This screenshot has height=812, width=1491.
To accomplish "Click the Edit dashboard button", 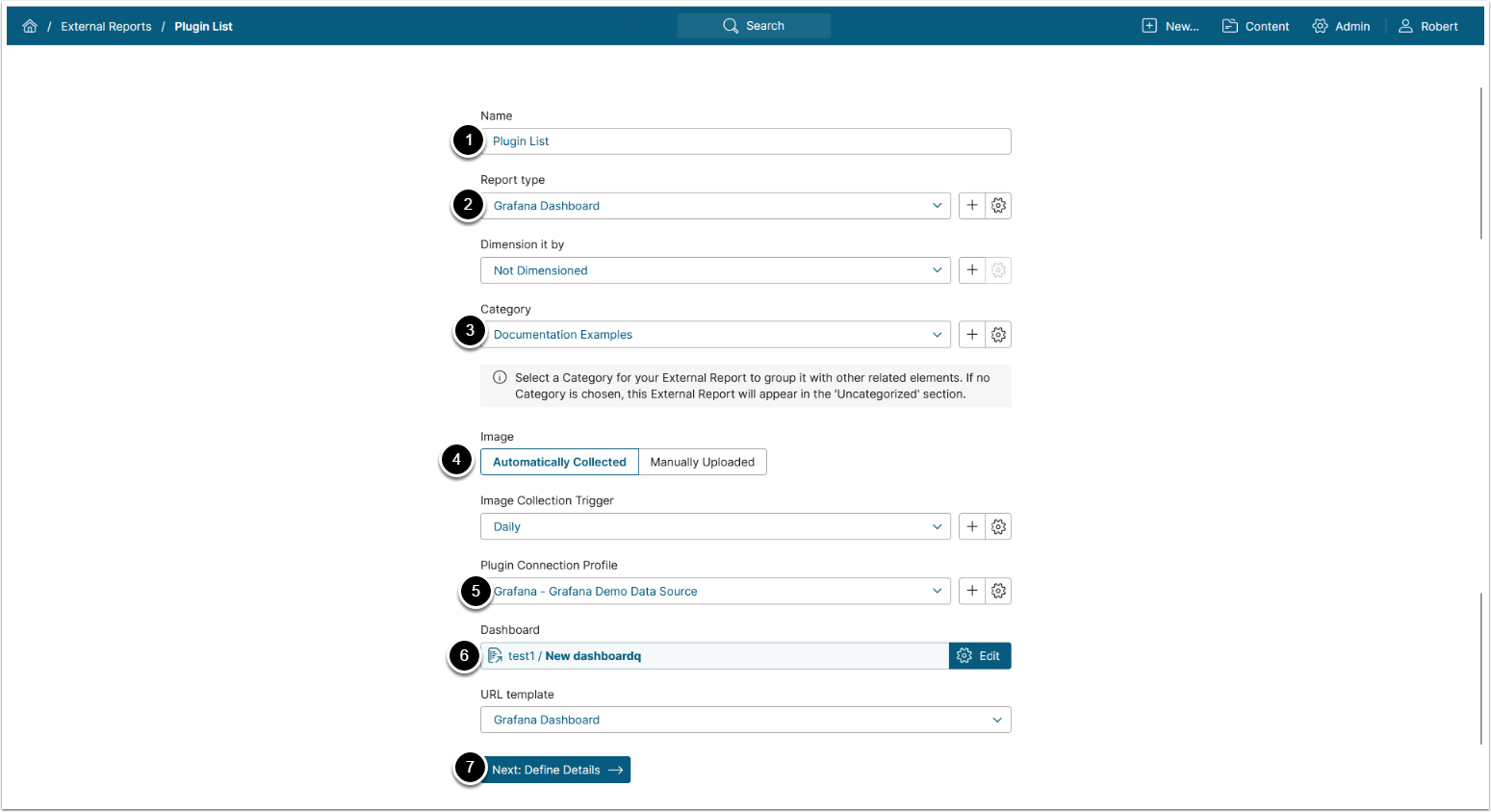I will tap(980, 656).
